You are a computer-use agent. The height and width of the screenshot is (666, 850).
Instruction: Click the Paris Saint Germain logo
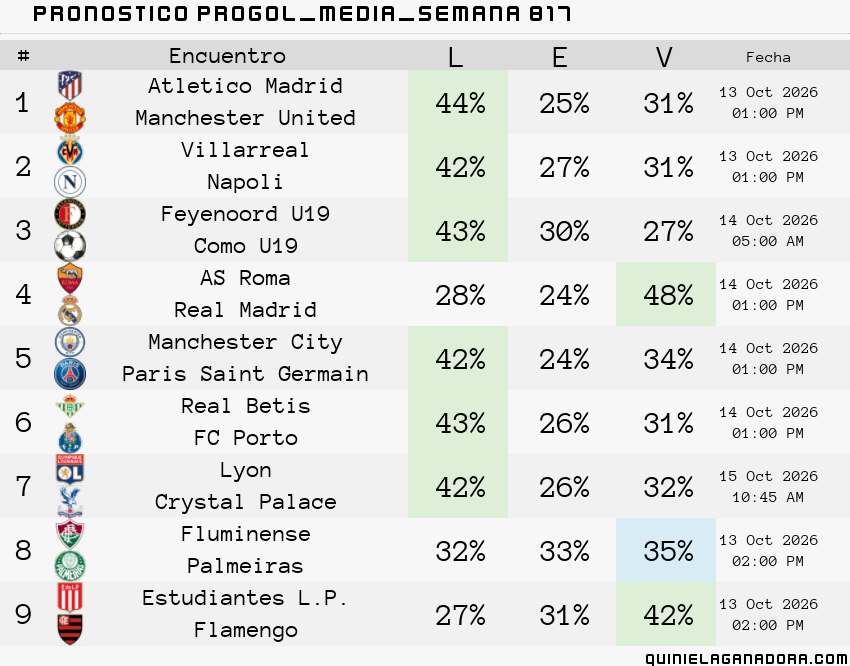point(70,374)
